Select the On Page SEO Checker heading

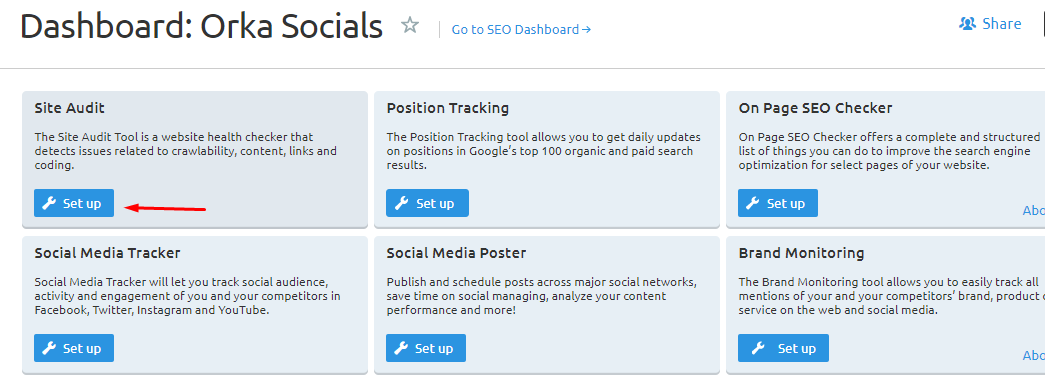815,108
